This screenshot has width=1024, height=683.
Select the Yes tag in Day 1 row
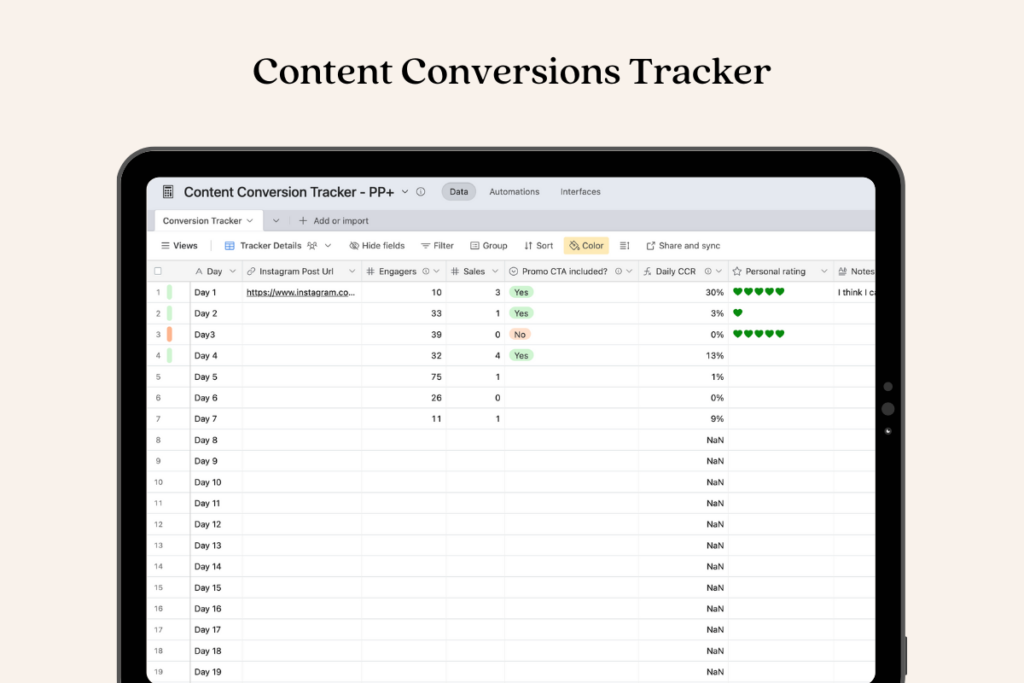coord(520,292)
